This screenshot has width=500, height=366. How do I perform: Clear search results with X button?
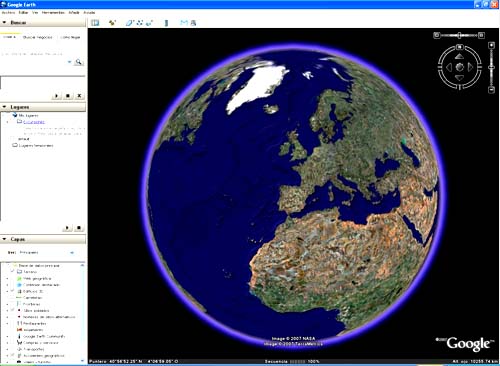point(79,96)
